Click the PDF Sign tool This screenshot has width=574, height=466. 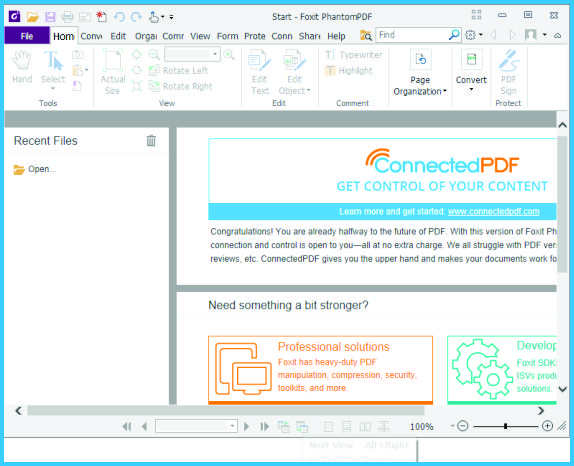[x=508, y=72]
